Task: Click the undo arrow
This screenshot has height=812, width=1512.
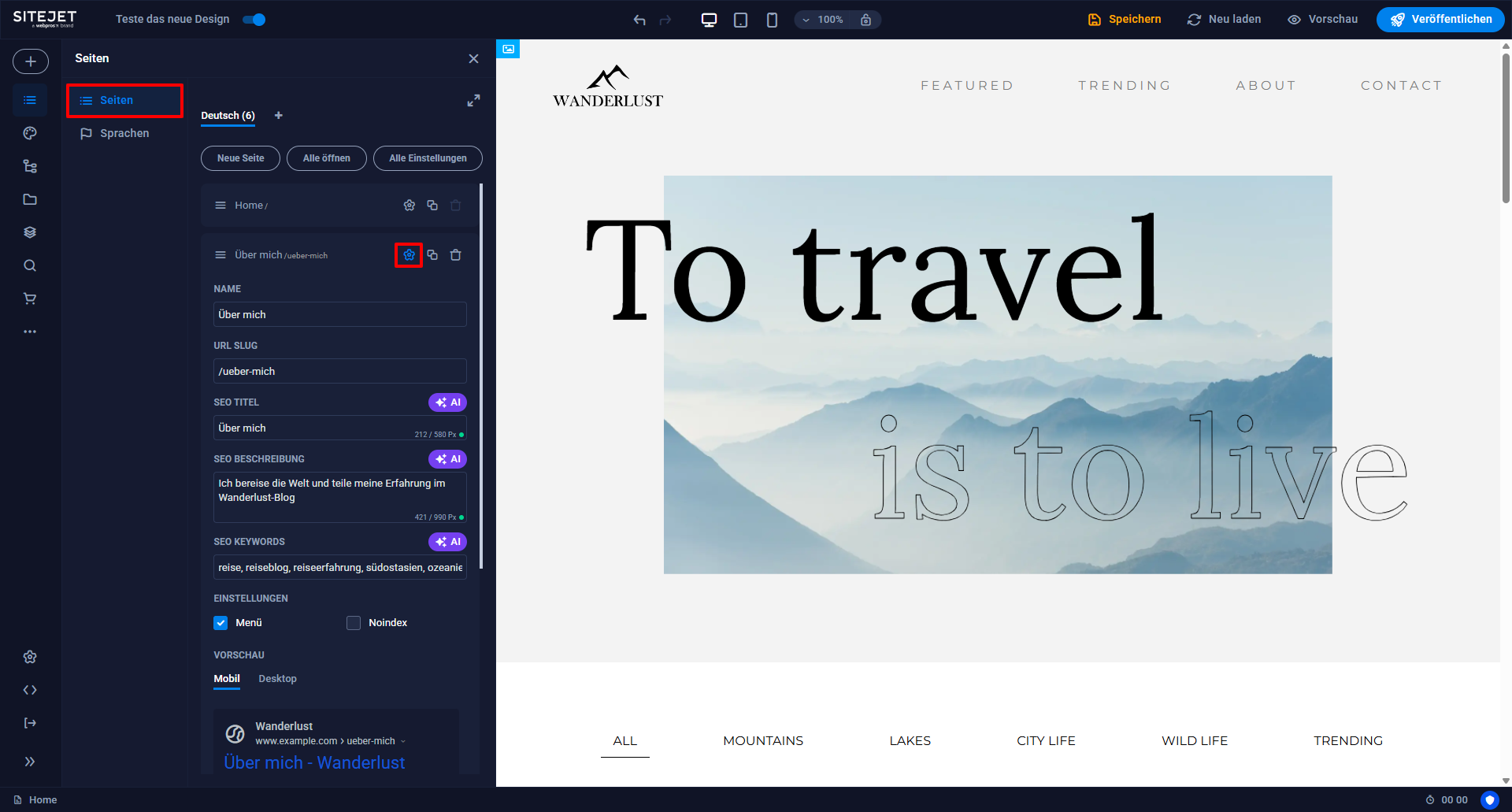Action: coord(639,20)
